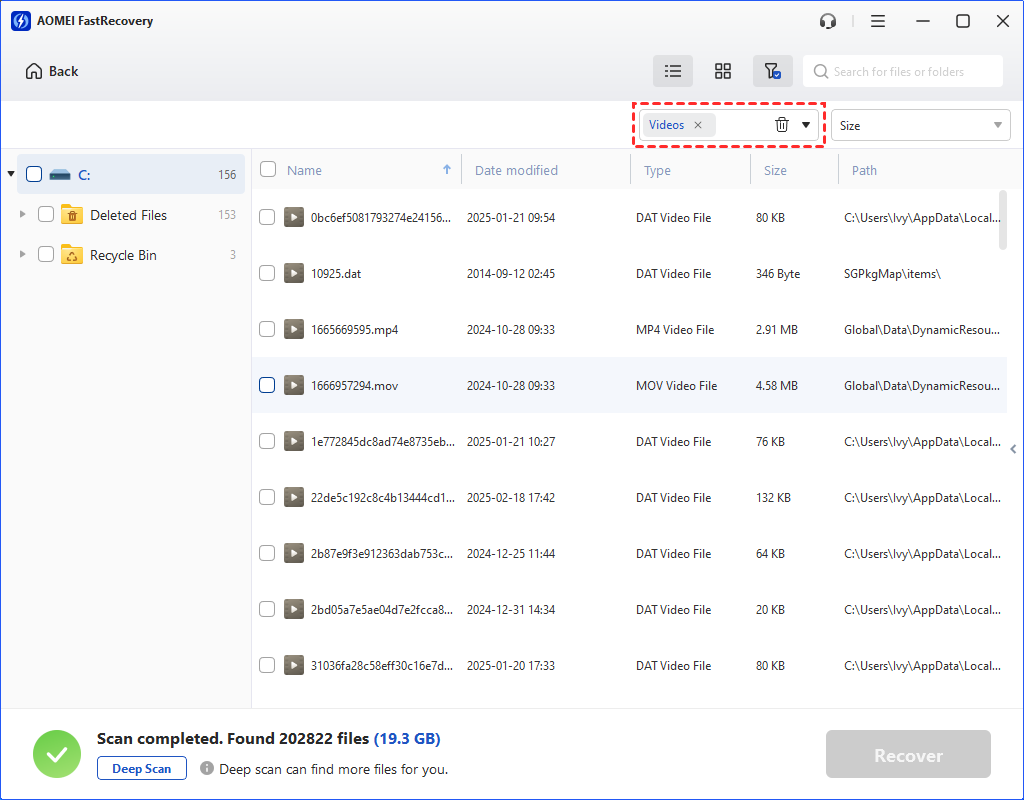The height and width of the screenshot is (800, 1024).
Task: Click the headset support icon
Action: (x=827, y=21)
